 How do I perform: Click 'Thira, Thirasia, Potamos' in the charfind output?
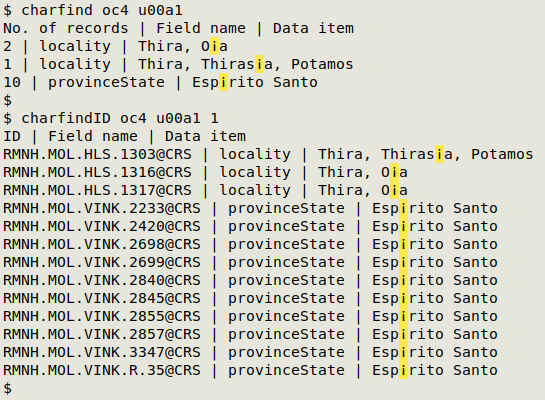click(x=245, y=64)
